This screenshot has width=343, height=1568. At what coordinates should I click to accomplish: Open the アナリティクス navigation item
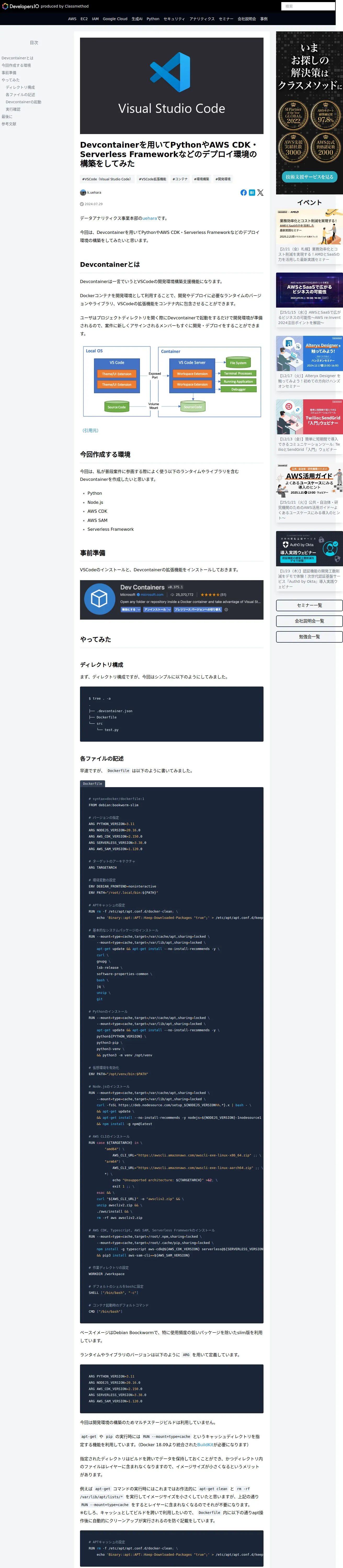(x=202, y=19)
